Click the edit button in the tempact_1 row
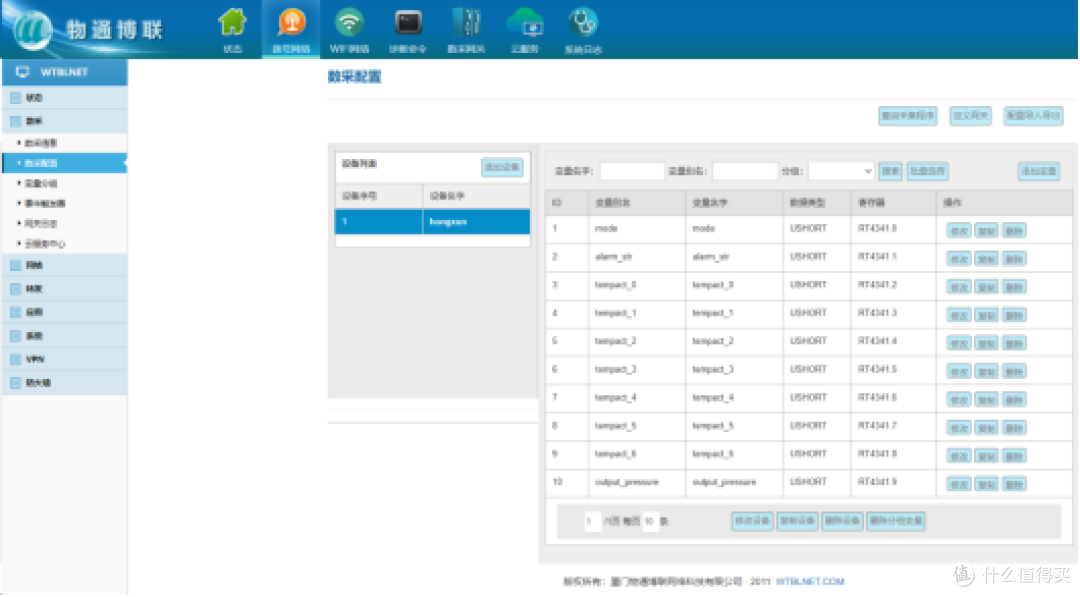 pos(958,315)
